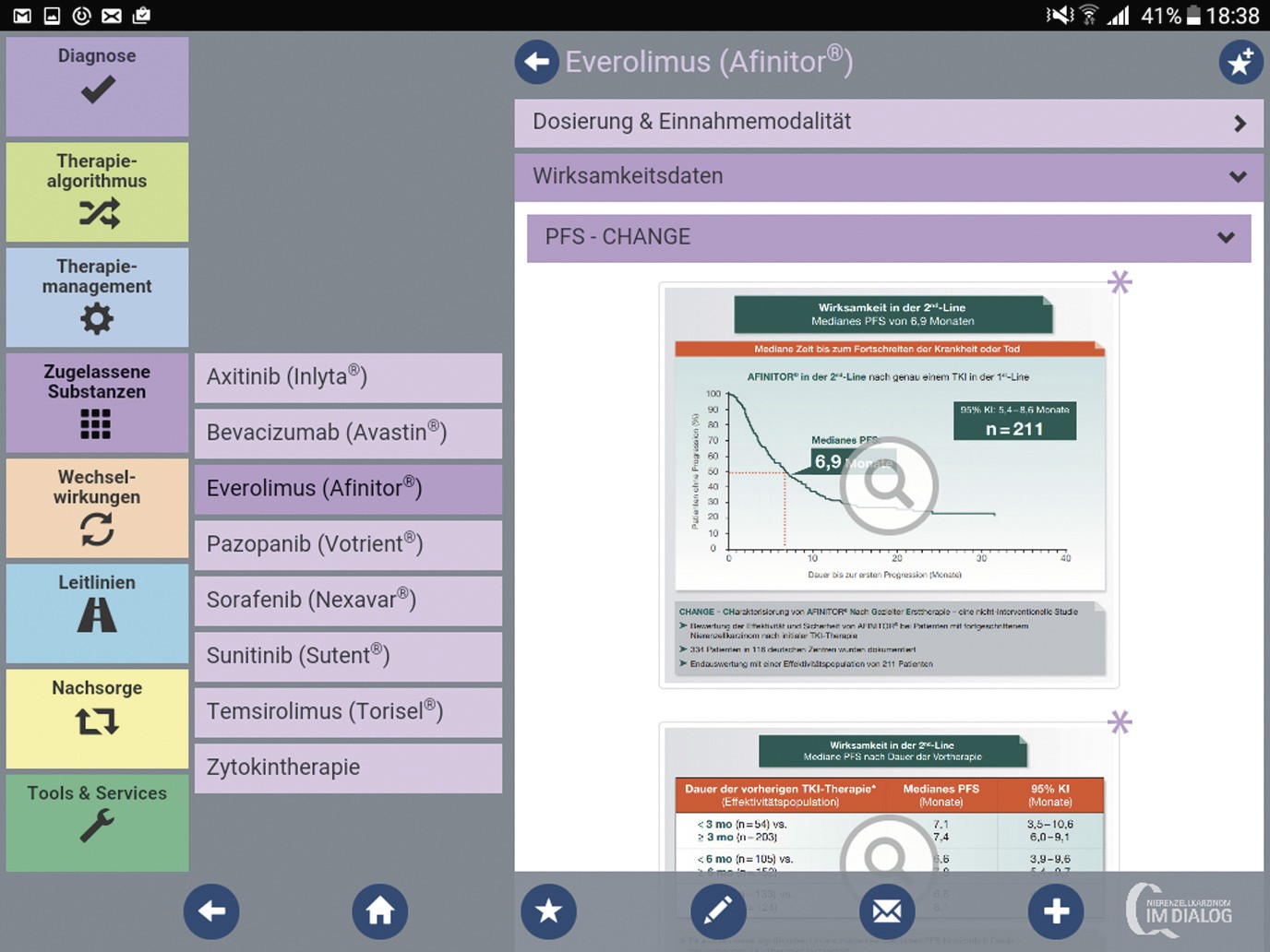Send via envelope icon in bottom bar
The height and width of the screenshot is (952, 1270).
pyautogui.click(x=887, y=911)
